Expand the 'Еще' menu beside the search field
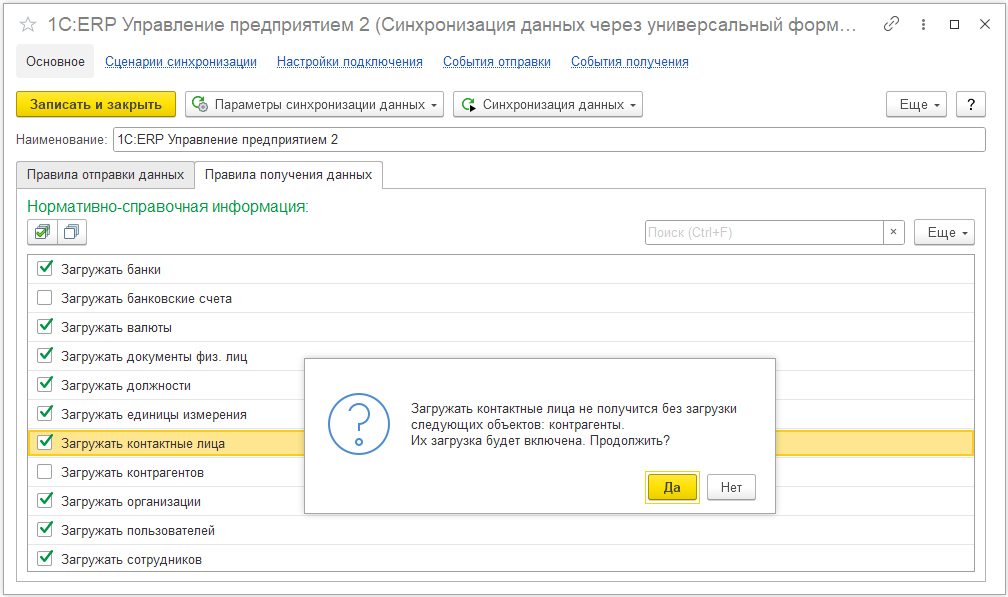This screenshot has width=1008, height=597. (944, 233)
